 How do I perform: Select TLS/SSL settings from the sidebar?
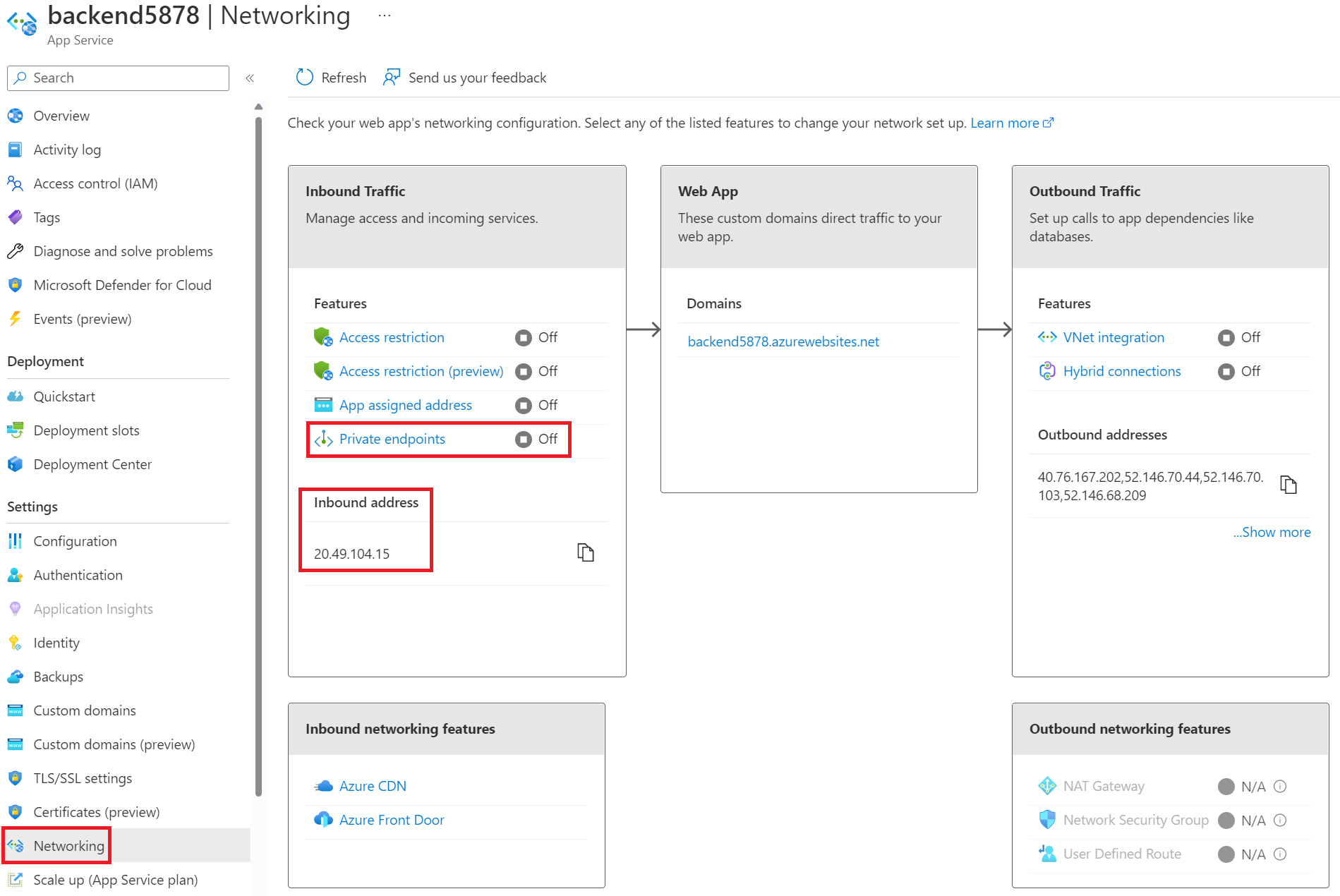tap(83, 778)
